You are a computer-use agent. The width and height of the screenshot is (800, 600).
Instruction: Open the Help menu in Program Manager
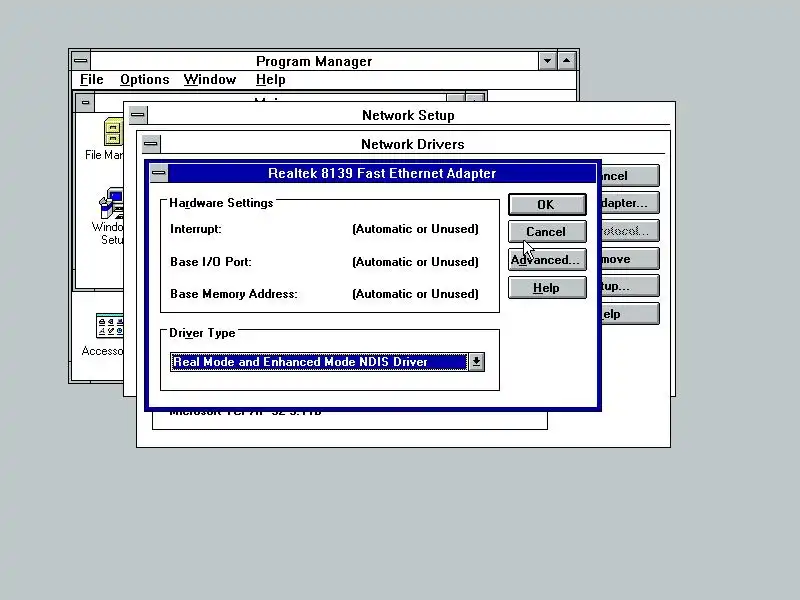coord(270,80)
